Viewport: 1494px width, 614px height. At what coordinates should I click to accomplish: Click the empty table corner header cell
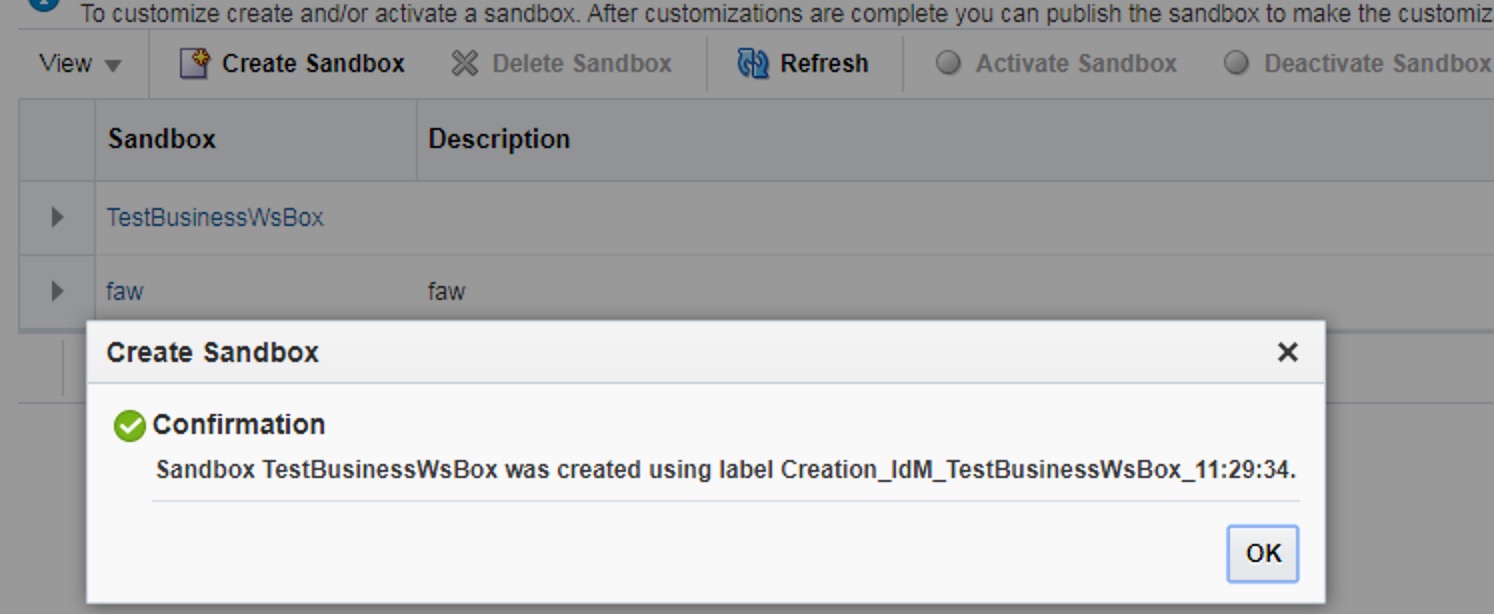(x=57, y=139)
